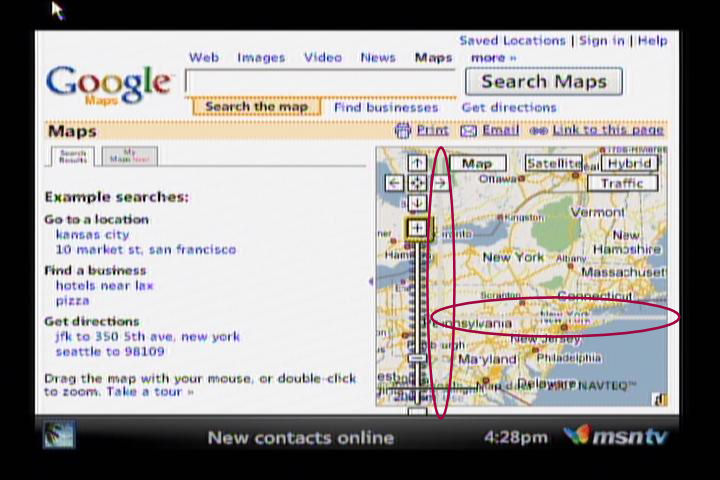The height and width of the screenshot is (480, 720).
Task: Open the My Maps tab
Action: pyautogui.click(x=129, y=157)
